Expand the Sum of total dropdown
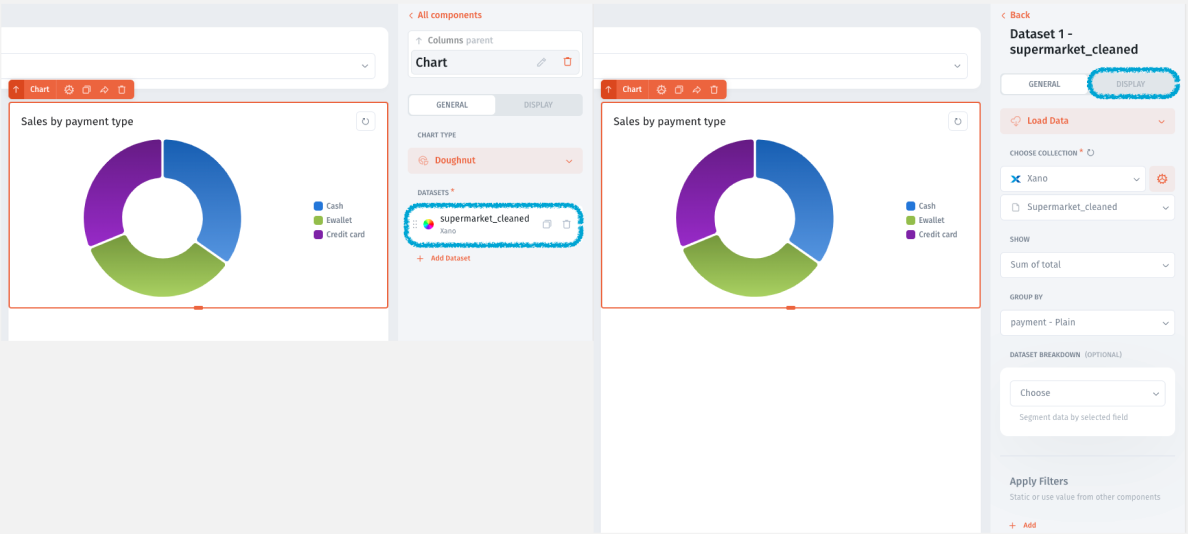Screen dimensions: 1188x534 1086,265
